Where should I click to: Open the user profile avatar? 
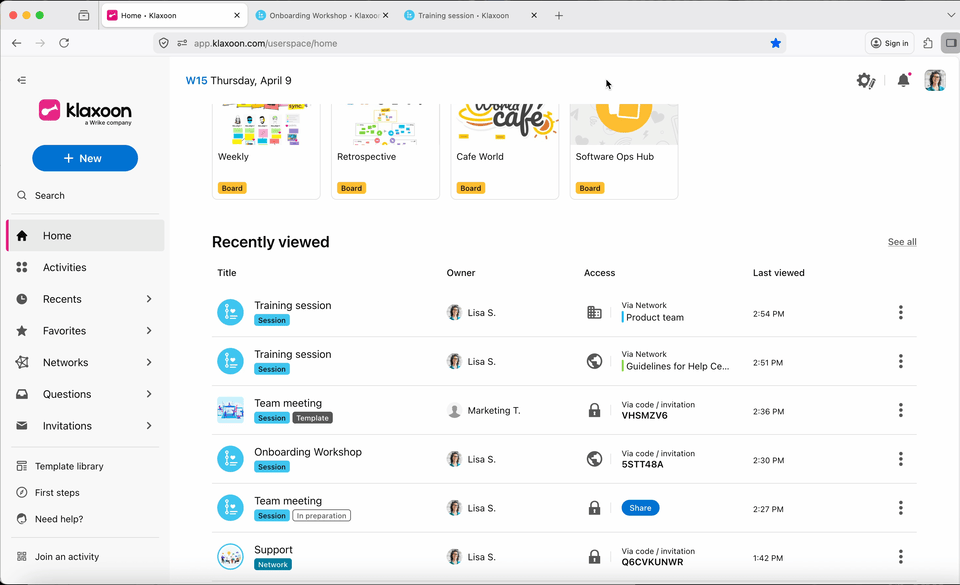point(934,80)
